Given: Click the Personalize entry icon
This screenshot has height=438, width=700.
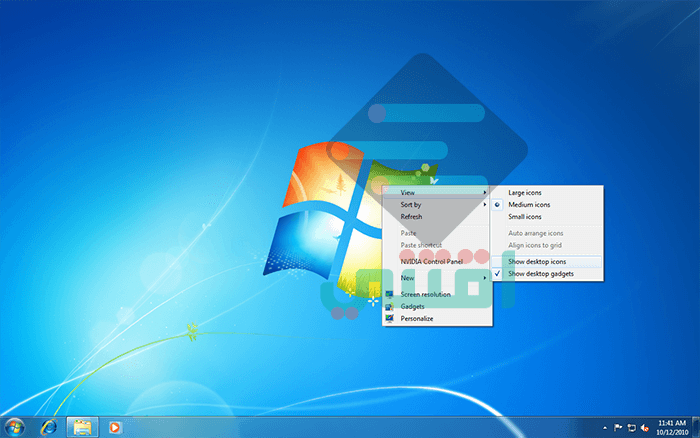Looking at the screenshot, I should click(x=390, y=318).
